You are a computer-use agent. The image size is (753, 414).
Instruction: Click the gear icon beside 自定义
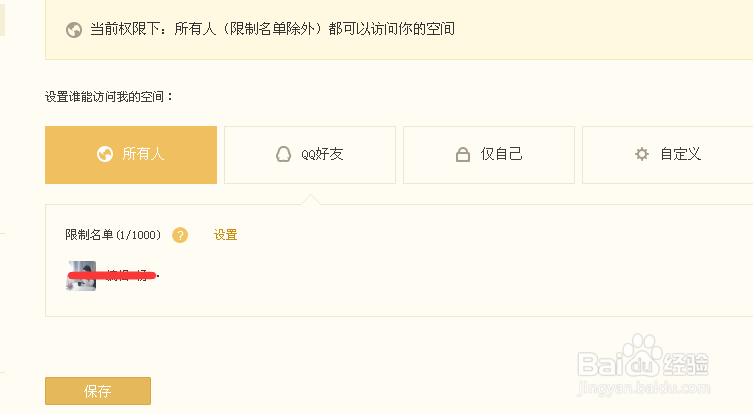pos(642,154)
